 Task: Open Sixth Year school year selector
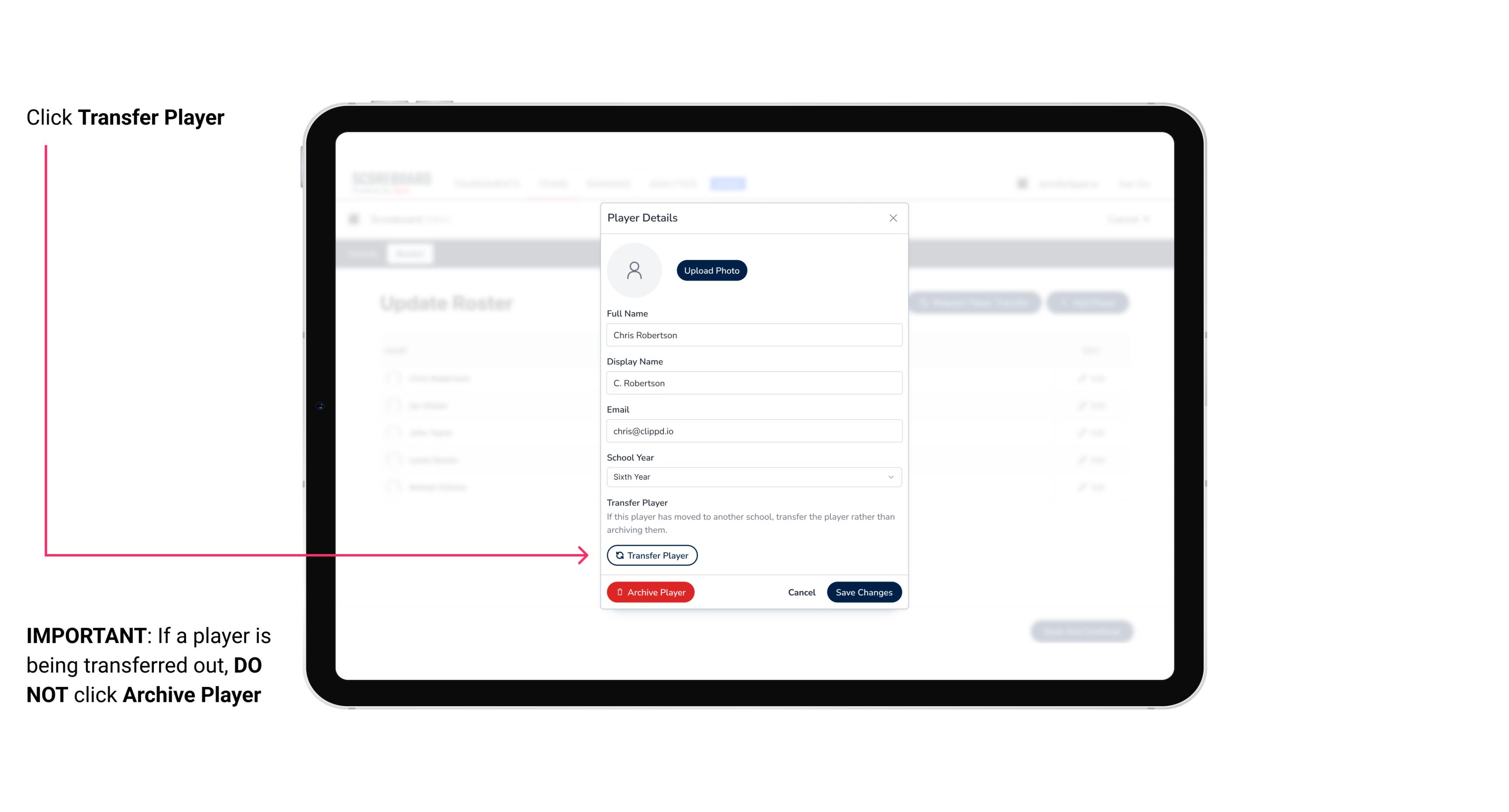753,476
